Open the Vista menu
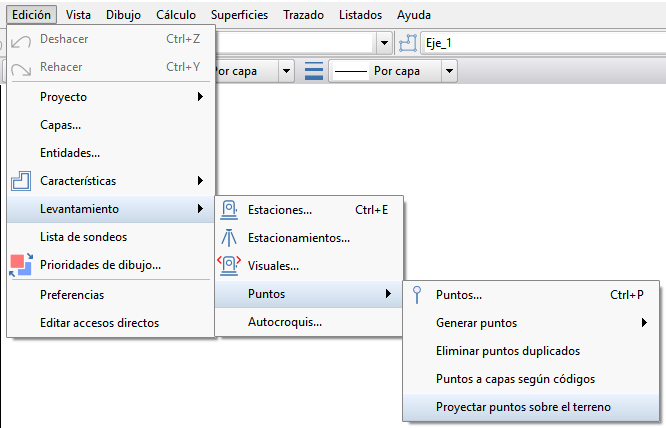This screenshot has width=666, height=428. (x=77, y=16)
